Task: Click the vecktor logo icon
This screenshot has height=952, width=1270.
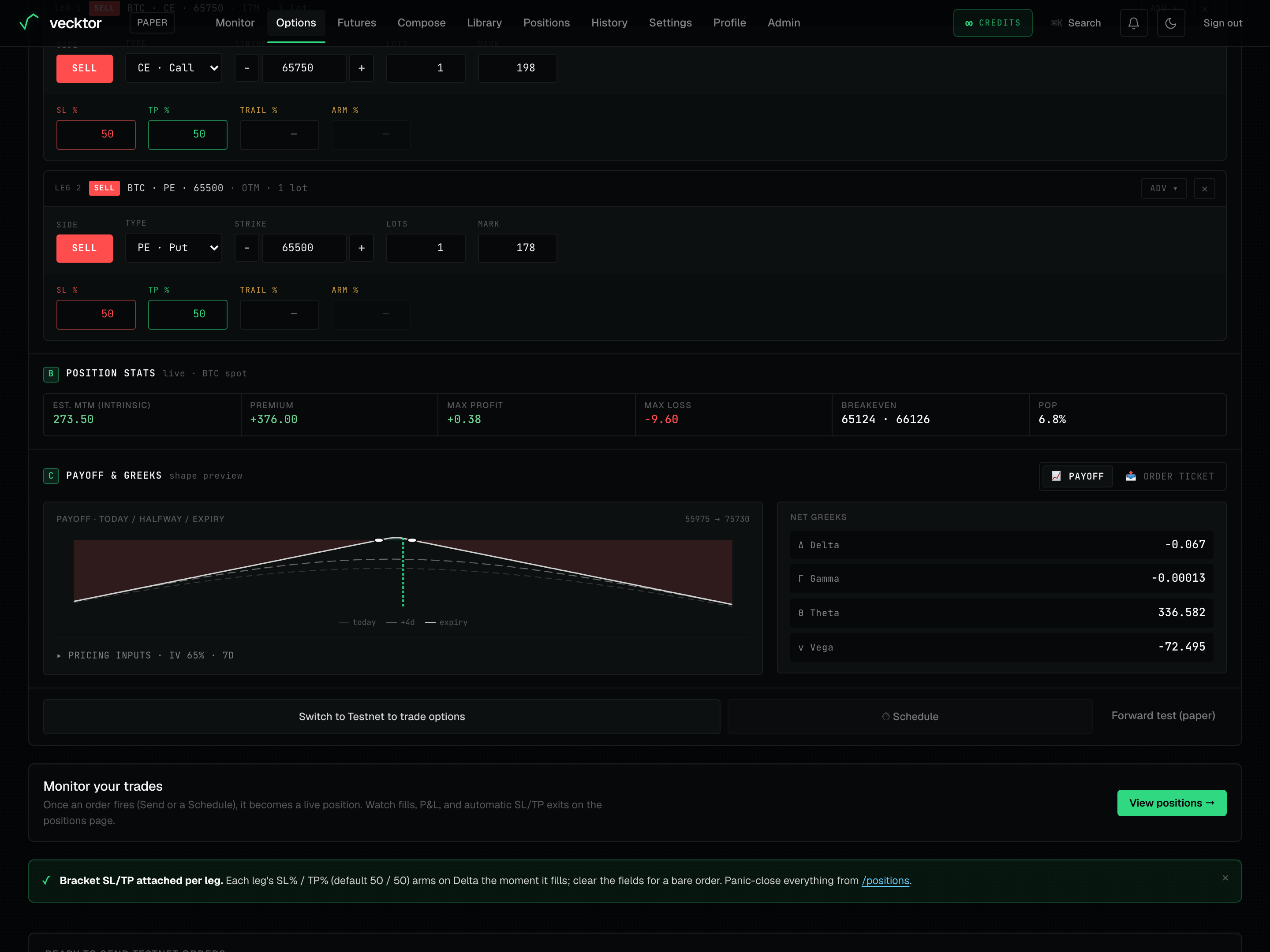Action: (x=29, y=22)
